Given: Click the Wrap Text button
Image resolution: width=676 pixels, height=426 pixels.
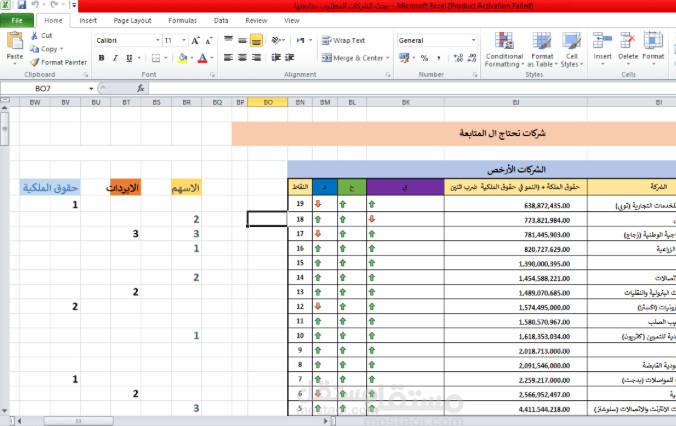Looking at the screenshot, I should click(x=344, y=40).
